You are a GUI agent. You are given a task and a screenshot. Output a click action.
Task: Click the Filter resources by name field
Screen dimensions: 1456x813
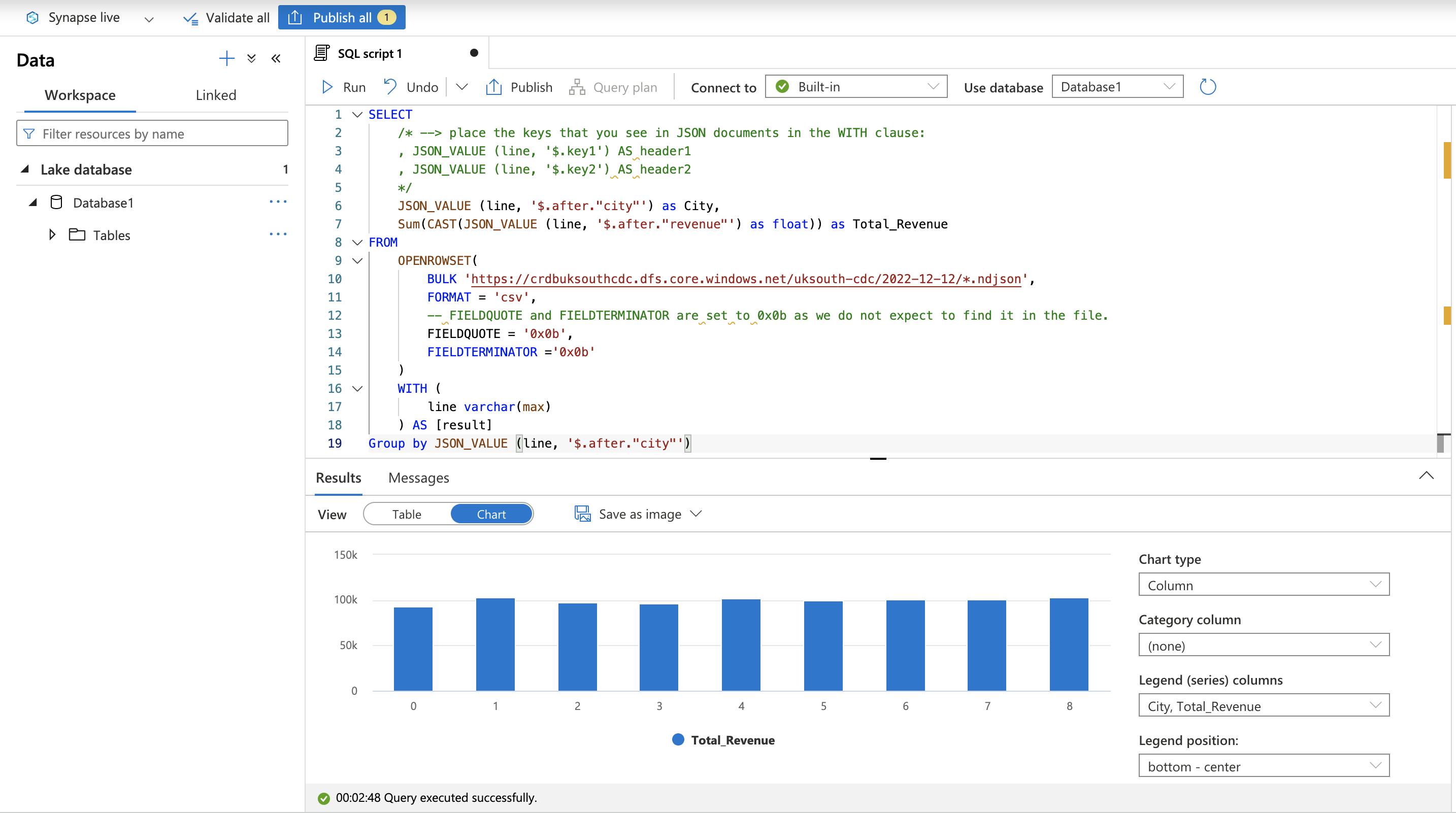pyautogui.click(x=152, y=134)
